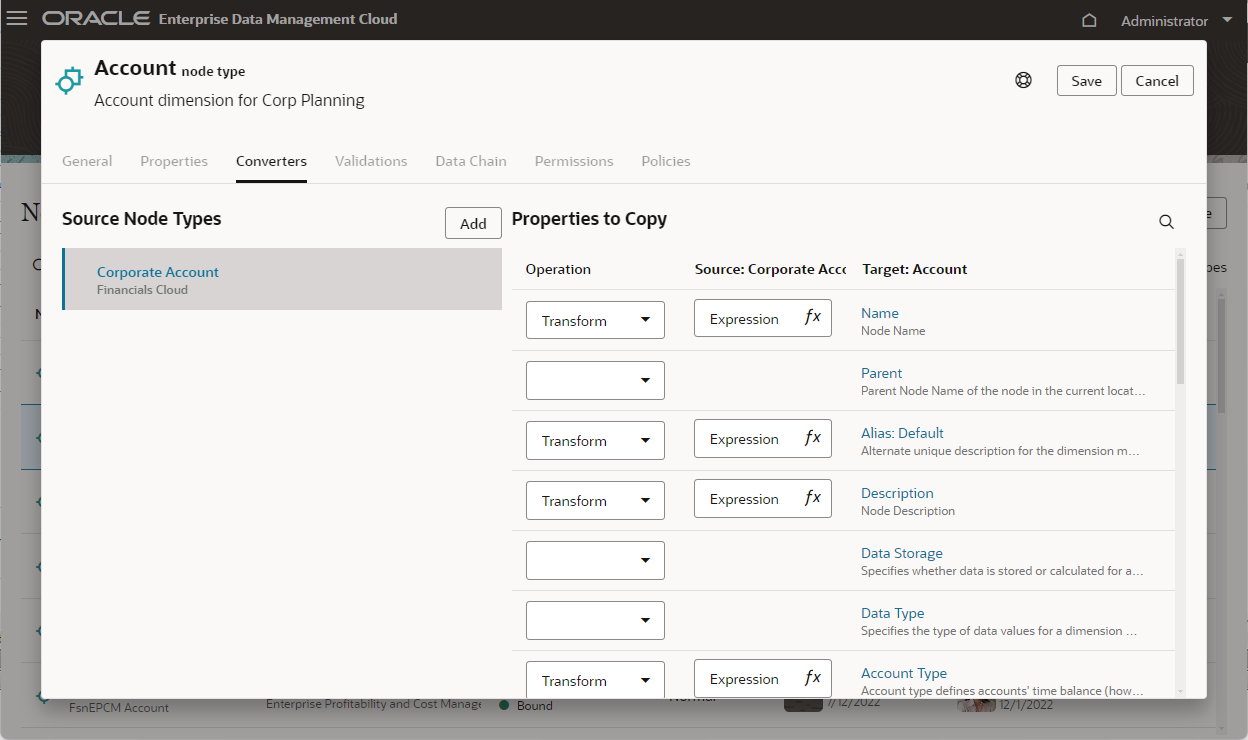Open the Data Chain tab
1248x740 pixels.
coord(471,161)
